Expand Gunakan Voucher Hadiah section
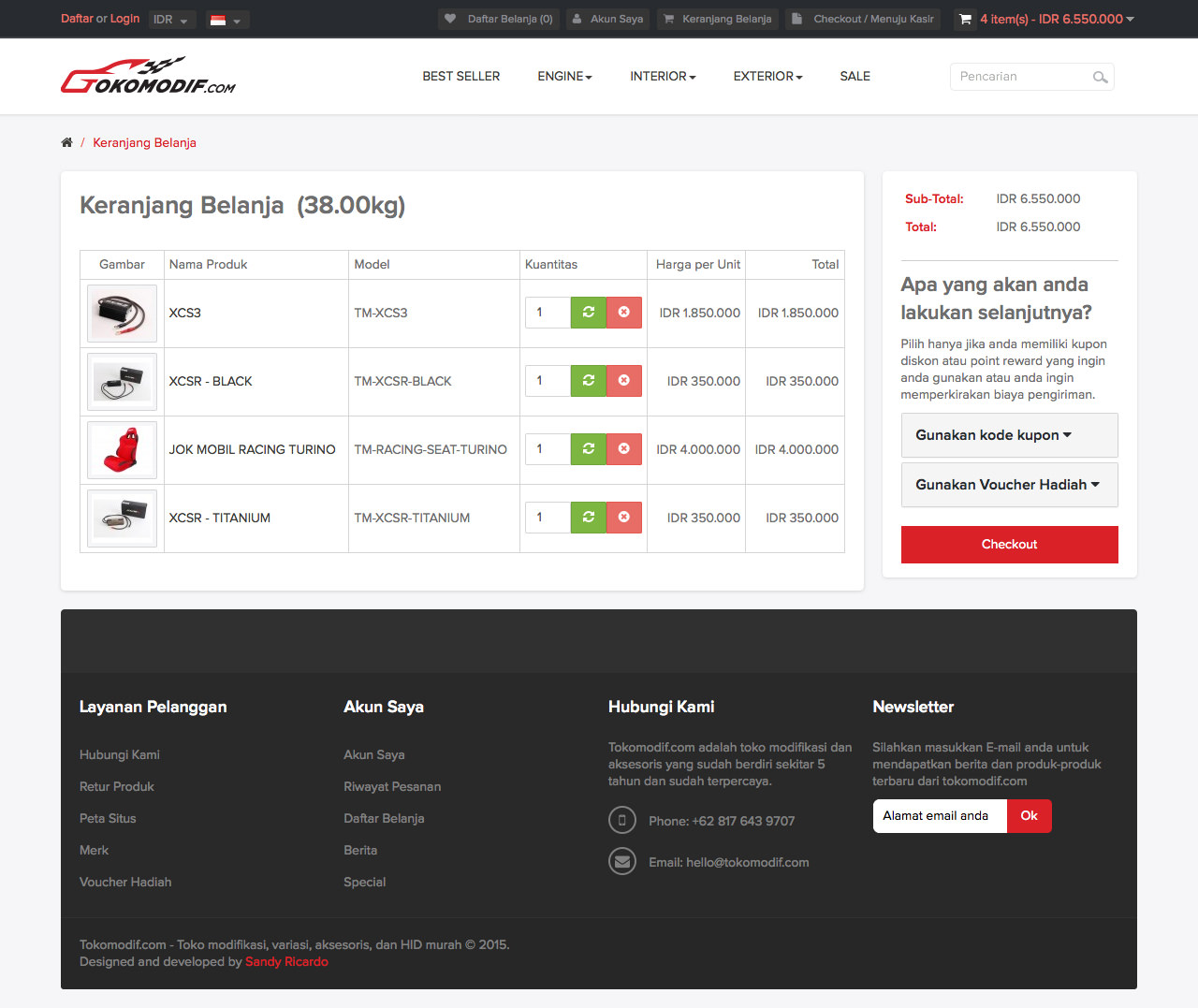This screenshot has height=1008, width=1198. [x=1010, y=485]
